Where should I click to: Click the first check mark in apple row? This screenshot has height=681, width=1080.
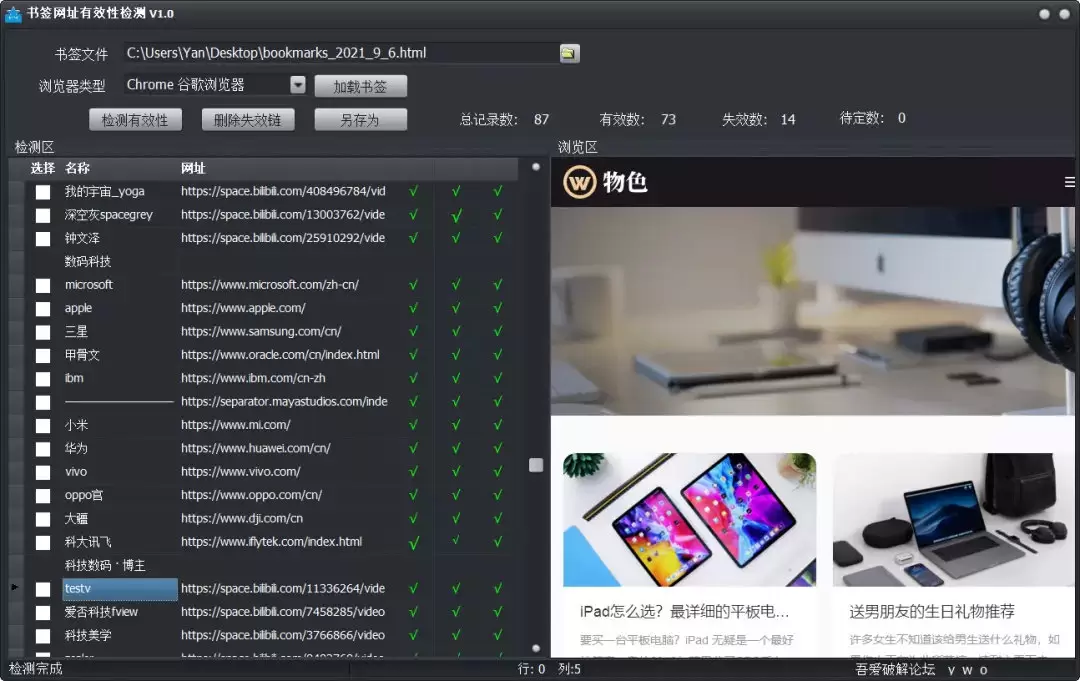[413, 308]
